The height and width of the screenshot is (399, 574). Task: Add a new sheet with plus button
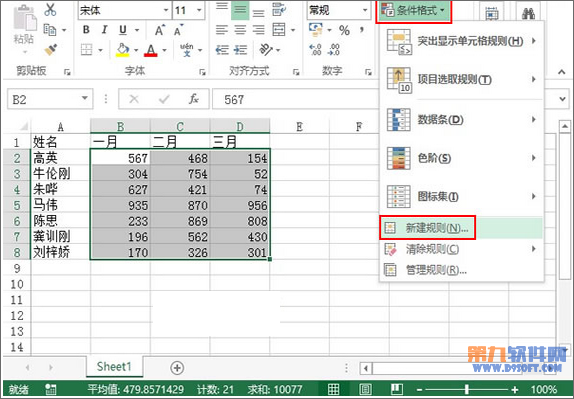coord(177,368)
